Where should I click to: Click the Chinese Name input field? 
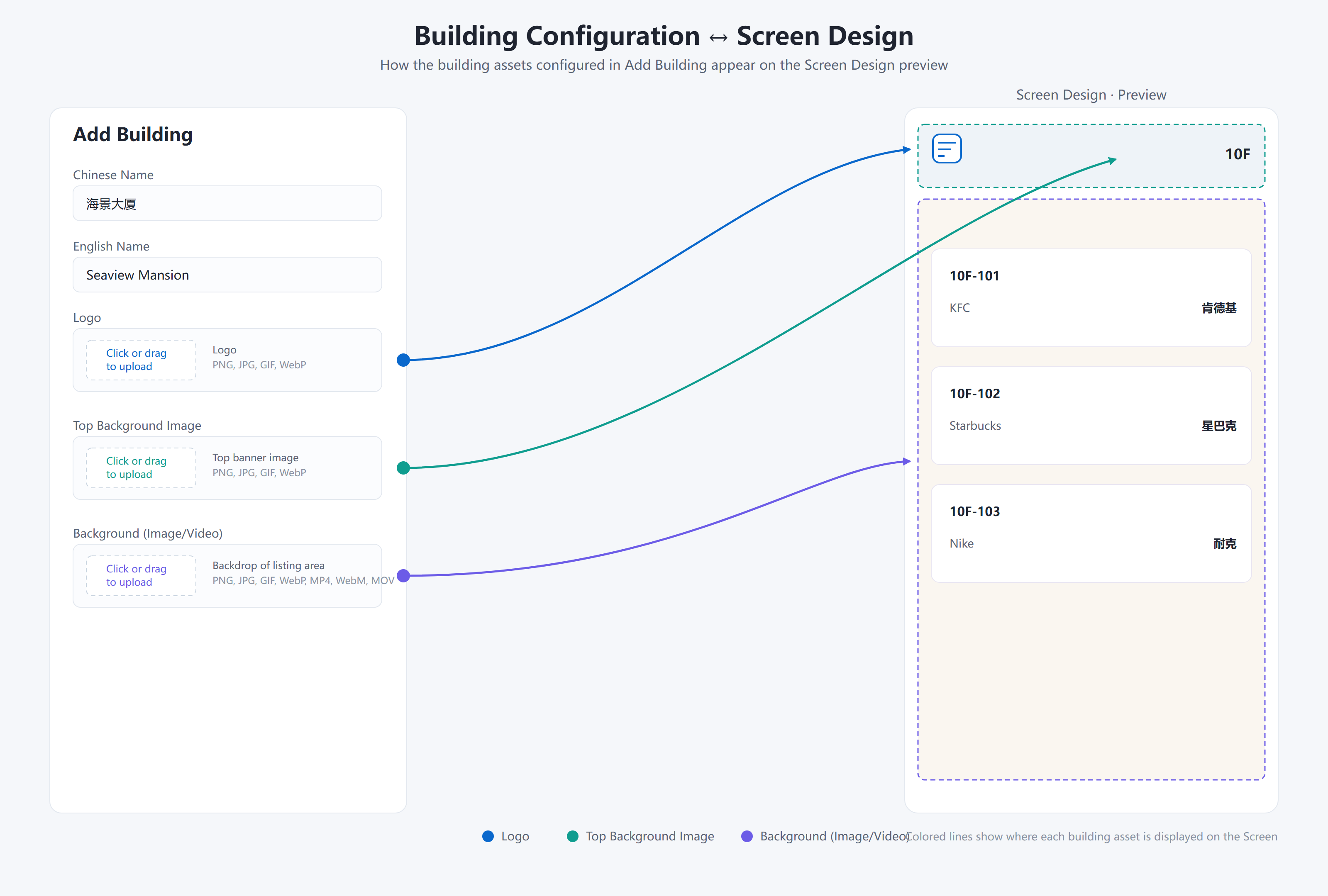227,203
